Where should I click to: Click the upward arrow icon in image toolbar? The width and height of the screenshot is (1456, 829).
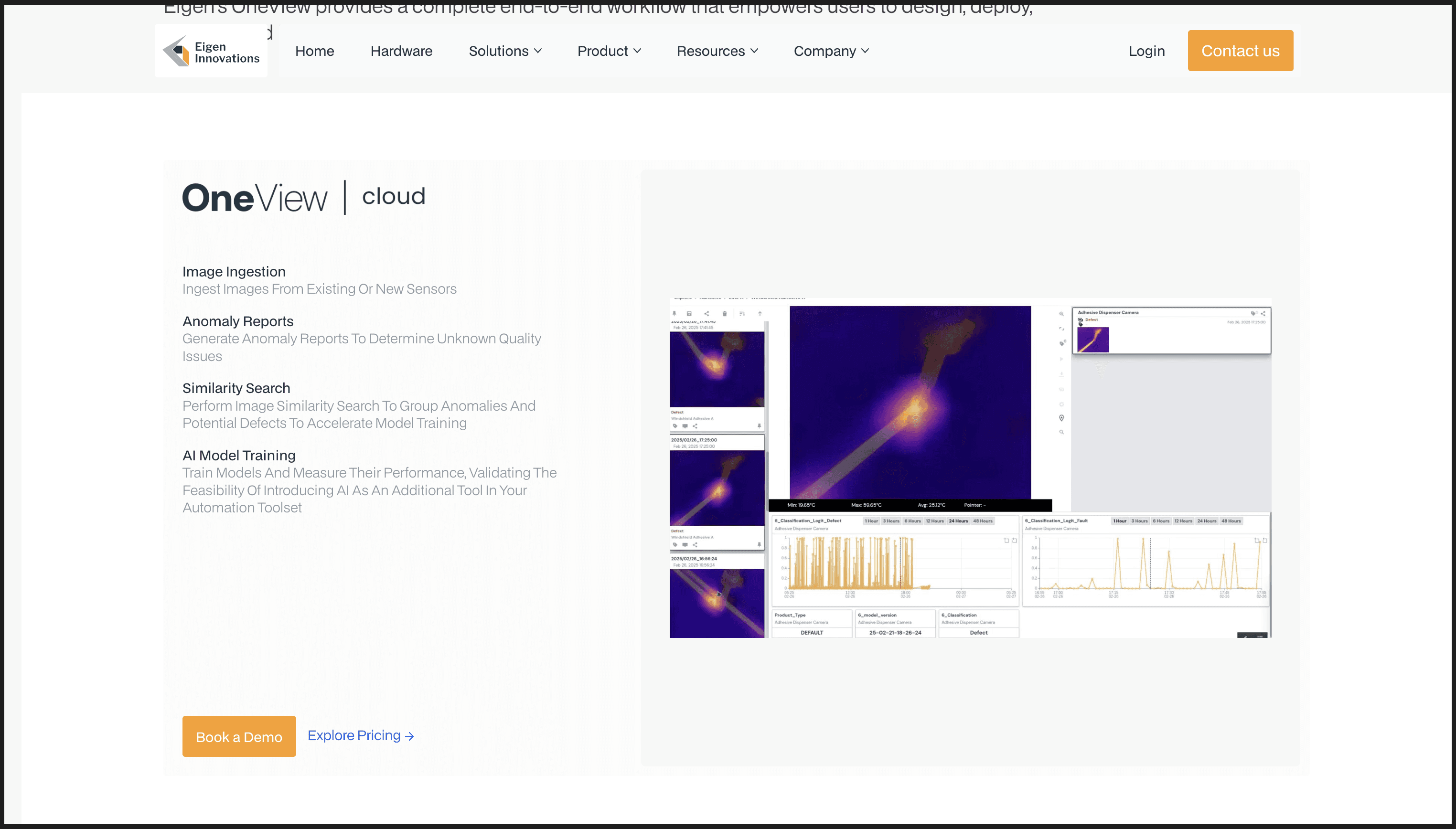click(760, 314)
